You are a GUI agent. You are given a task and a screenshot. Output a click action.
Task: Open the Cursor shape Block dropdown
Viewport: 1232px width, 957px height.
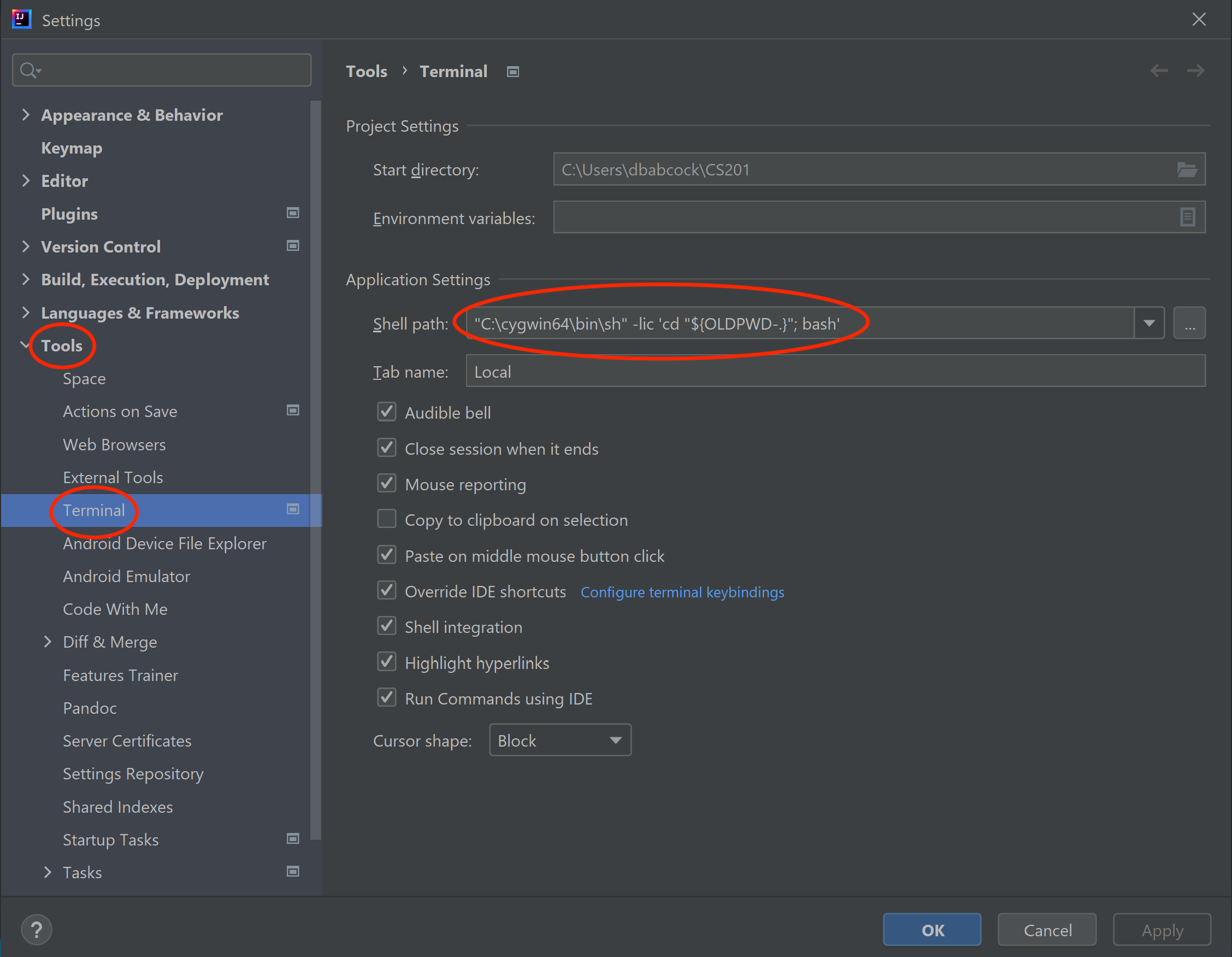coord(559,741)
